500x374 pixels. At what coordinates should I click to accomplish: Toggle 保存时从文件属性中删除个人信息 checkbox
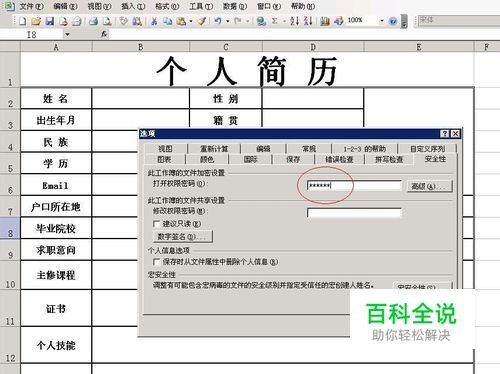coord(156,262)
